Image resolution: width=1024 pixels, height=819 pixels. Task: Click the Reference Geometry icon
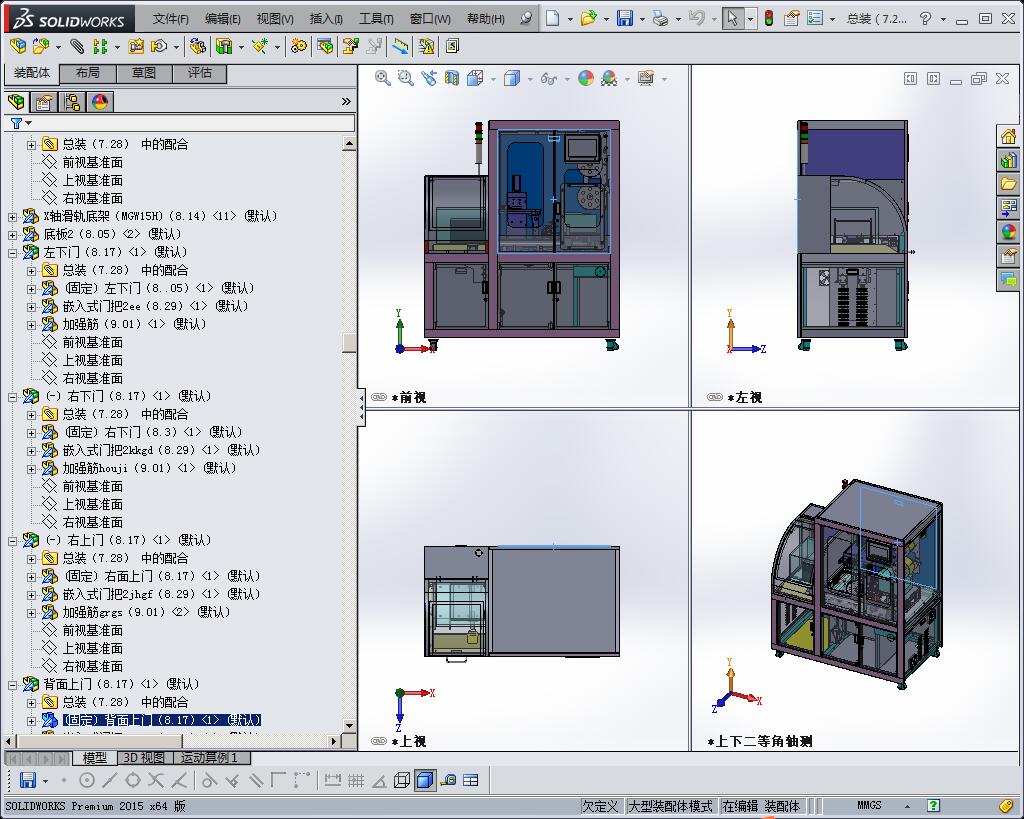[x=261, y=46]
